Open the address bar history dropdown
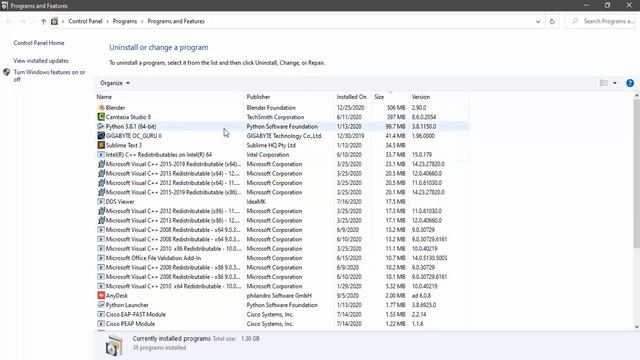 538,21
